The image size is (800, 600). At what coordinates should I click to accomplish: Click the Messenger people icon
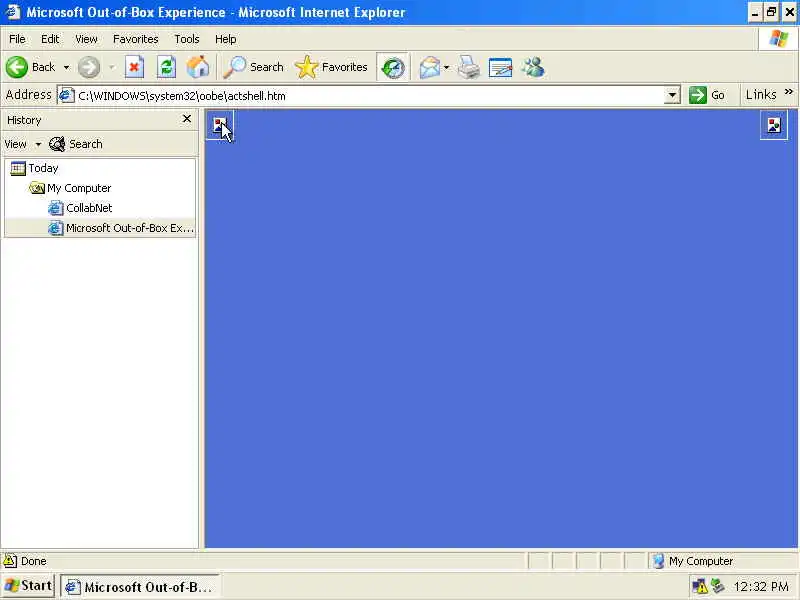coord(533,67)
